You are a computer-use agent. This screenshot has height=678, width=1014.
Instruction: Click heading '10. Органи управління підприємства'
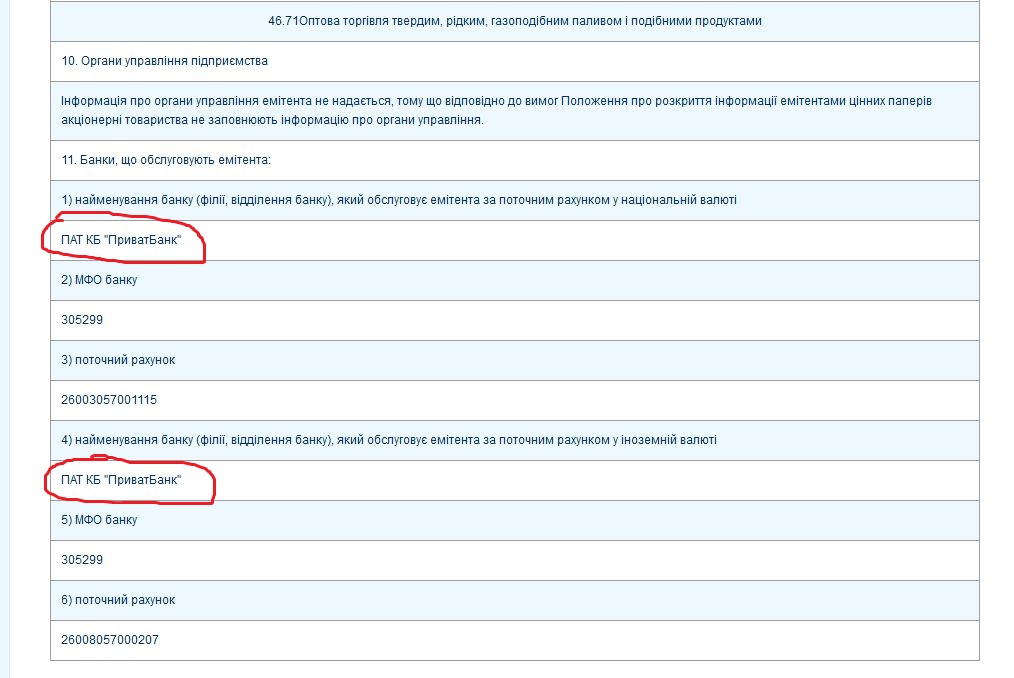click(x=164, y=61)
